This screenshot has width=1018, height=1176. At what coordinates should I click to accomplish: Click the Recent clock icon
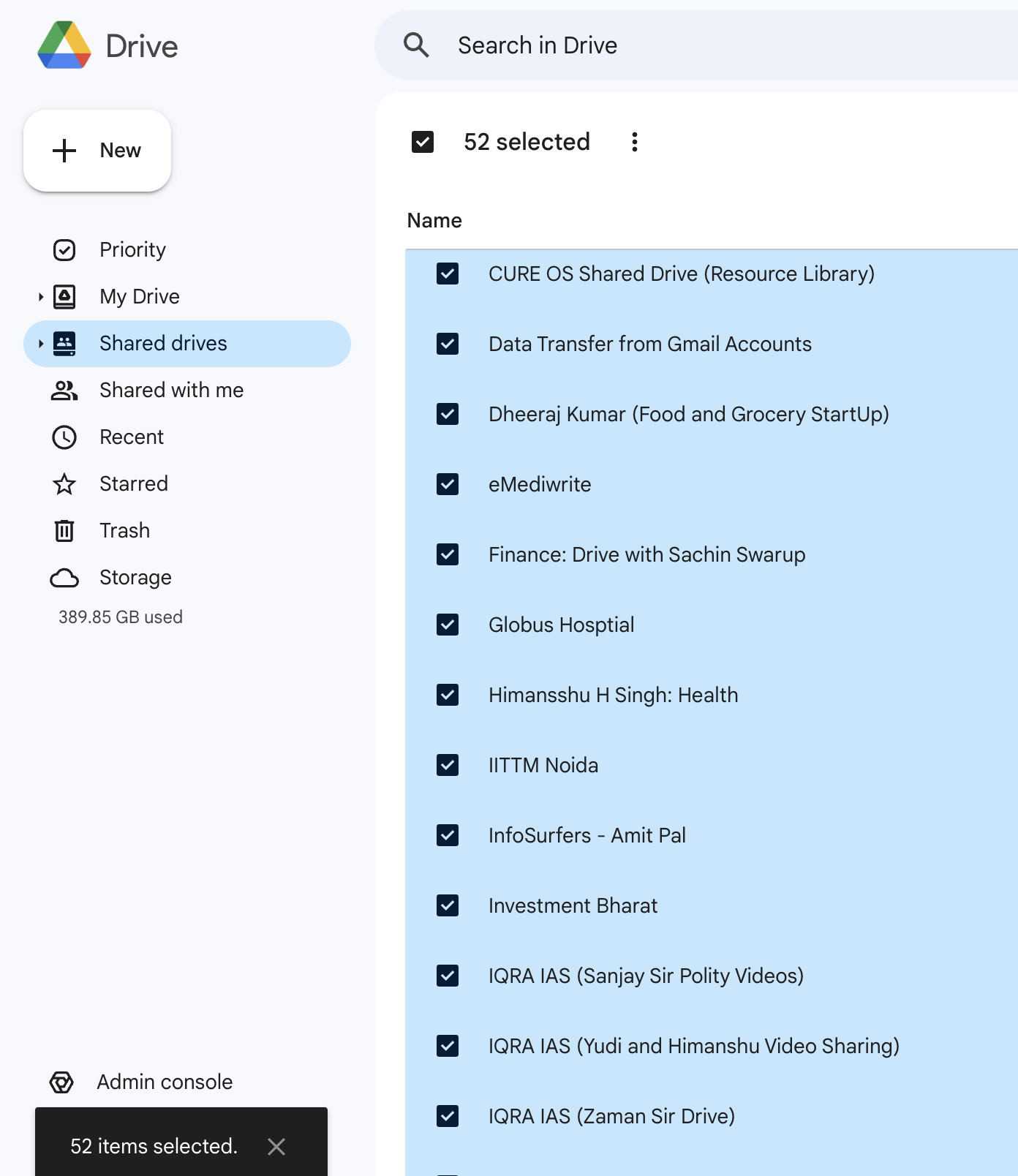(x=64, y=437)
